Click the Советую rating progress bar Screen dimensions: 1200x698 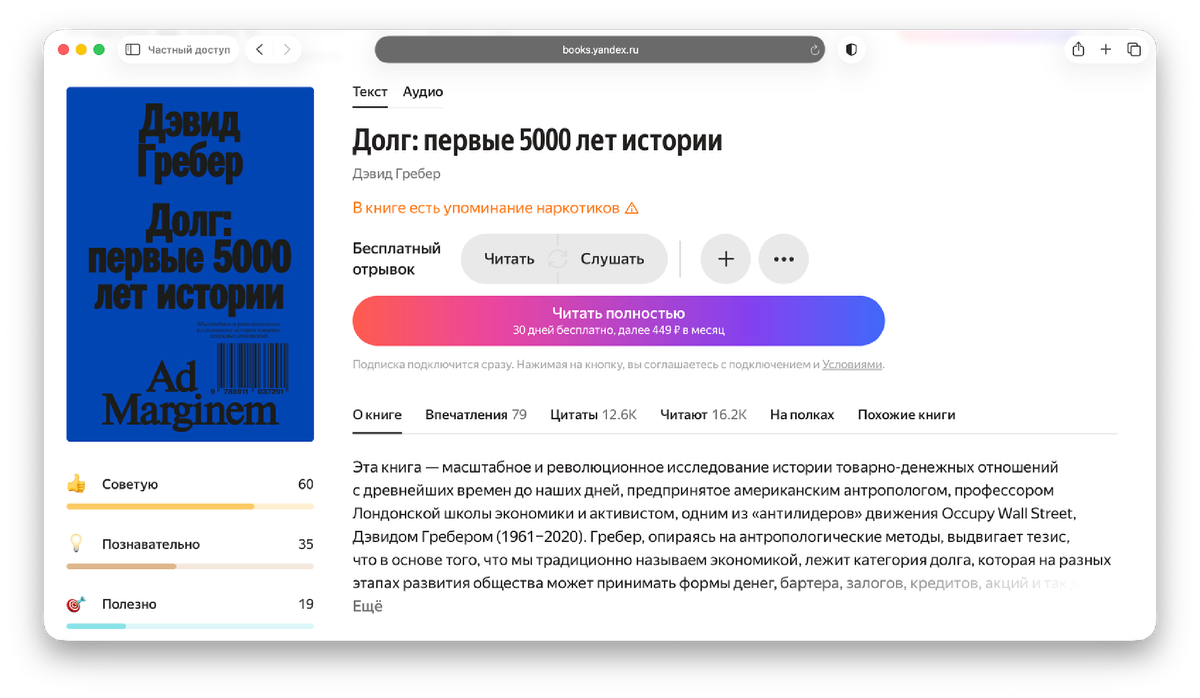(x=190, y=507)
